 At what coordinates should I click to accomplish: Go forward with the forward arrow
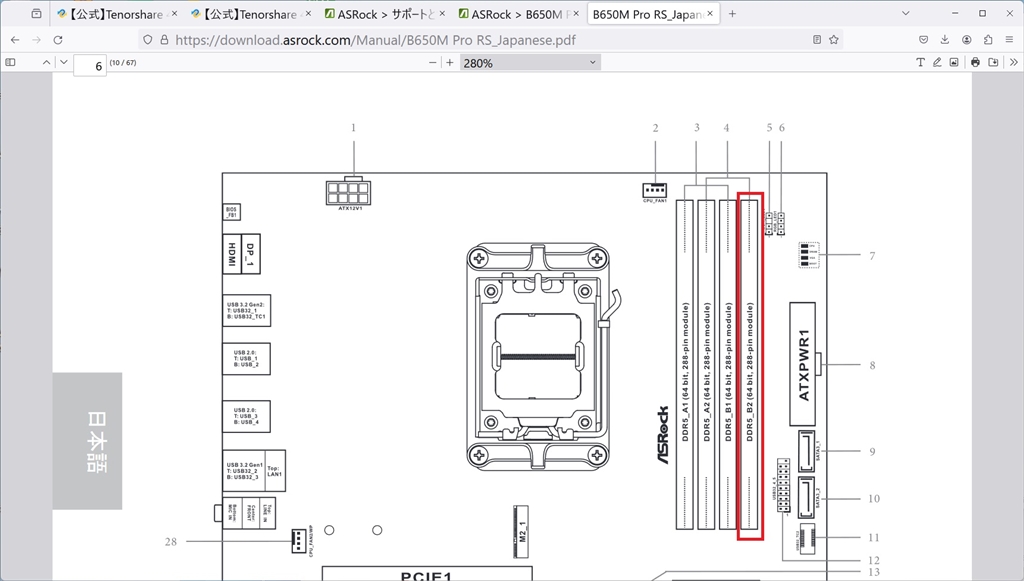(37, 40)
